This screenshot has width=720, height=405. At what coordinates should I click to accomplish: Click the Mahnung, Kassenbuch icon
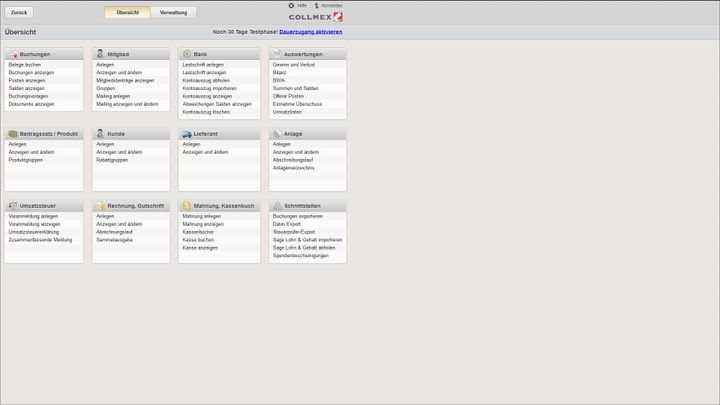coord(187,206)
